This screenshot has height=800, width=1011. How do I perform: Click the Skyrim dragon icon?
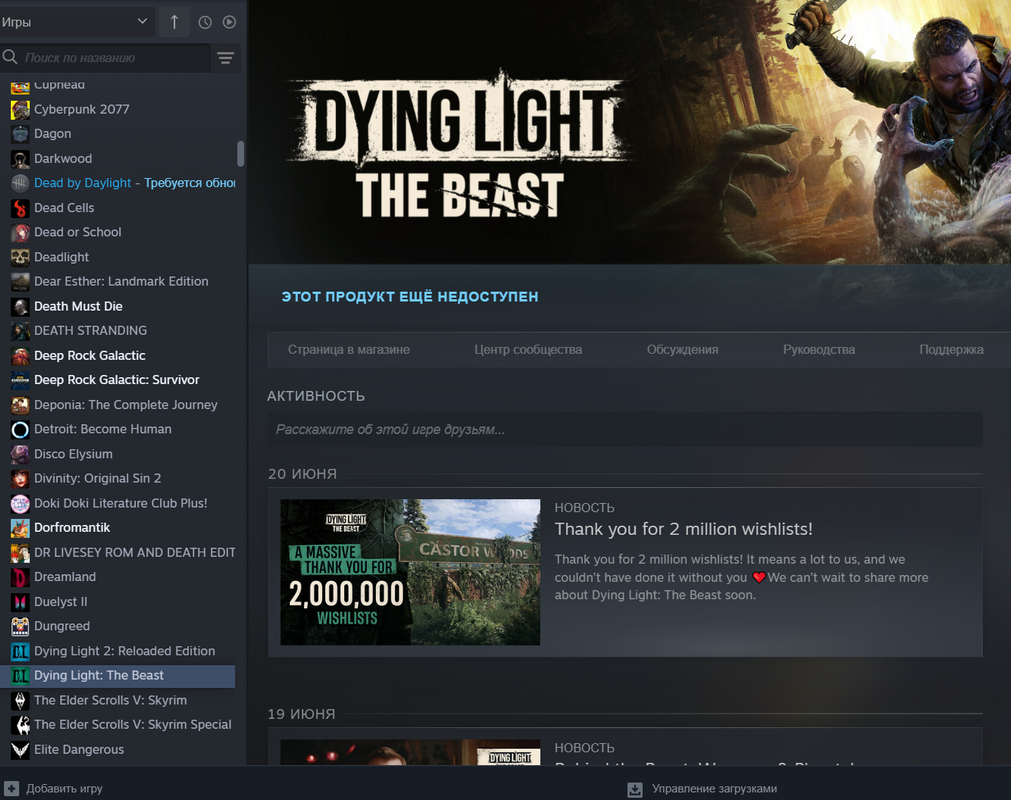[20, 701]
